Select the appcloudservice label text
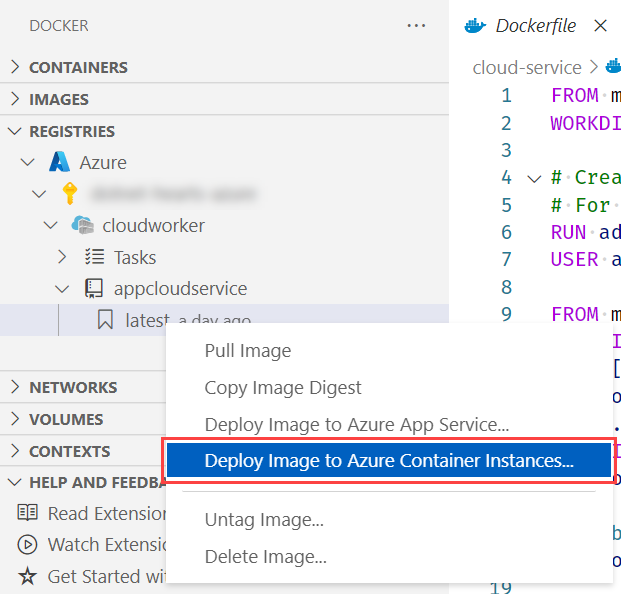Image resolution: width=621 pixels, height=594 pixels. (181, 289)
